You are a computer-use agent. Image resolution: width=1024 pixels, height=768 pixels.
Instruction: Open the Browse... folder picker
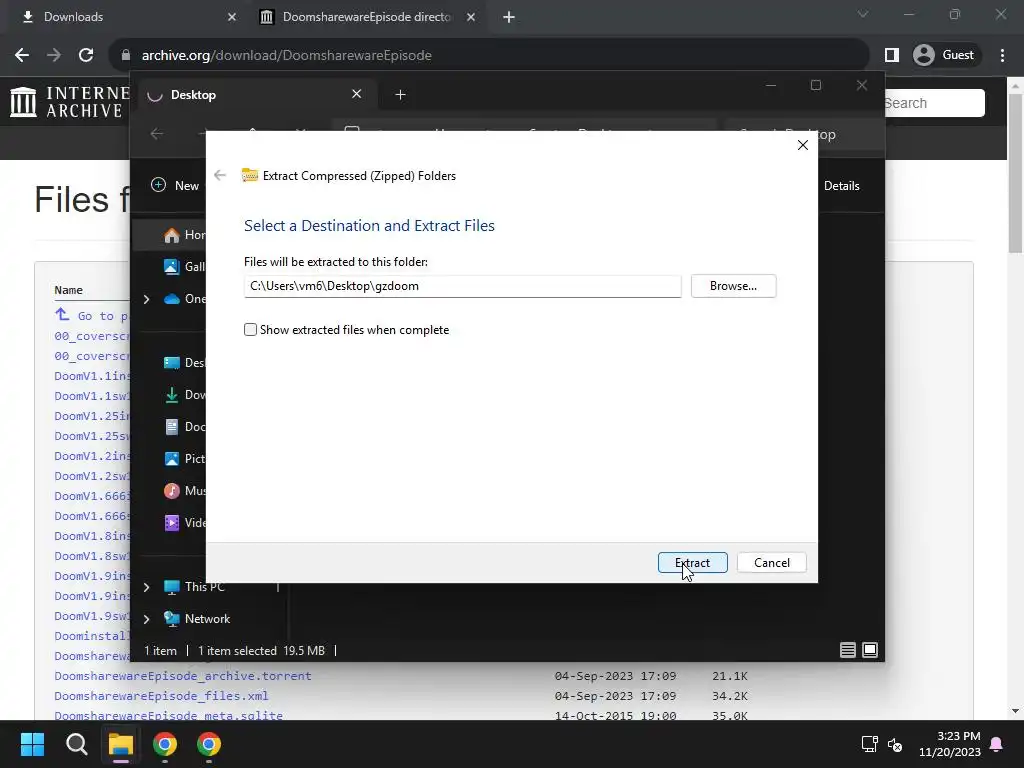(x=733, y=286)
